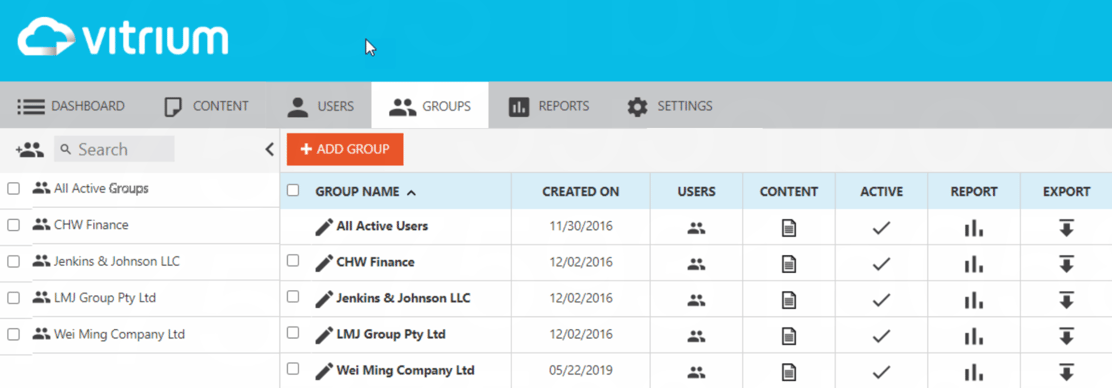Screen dimensions: 1112x388
Task: Open users icon for LMJ Group Pty Ltd row
Action: (x=696, y=336)
